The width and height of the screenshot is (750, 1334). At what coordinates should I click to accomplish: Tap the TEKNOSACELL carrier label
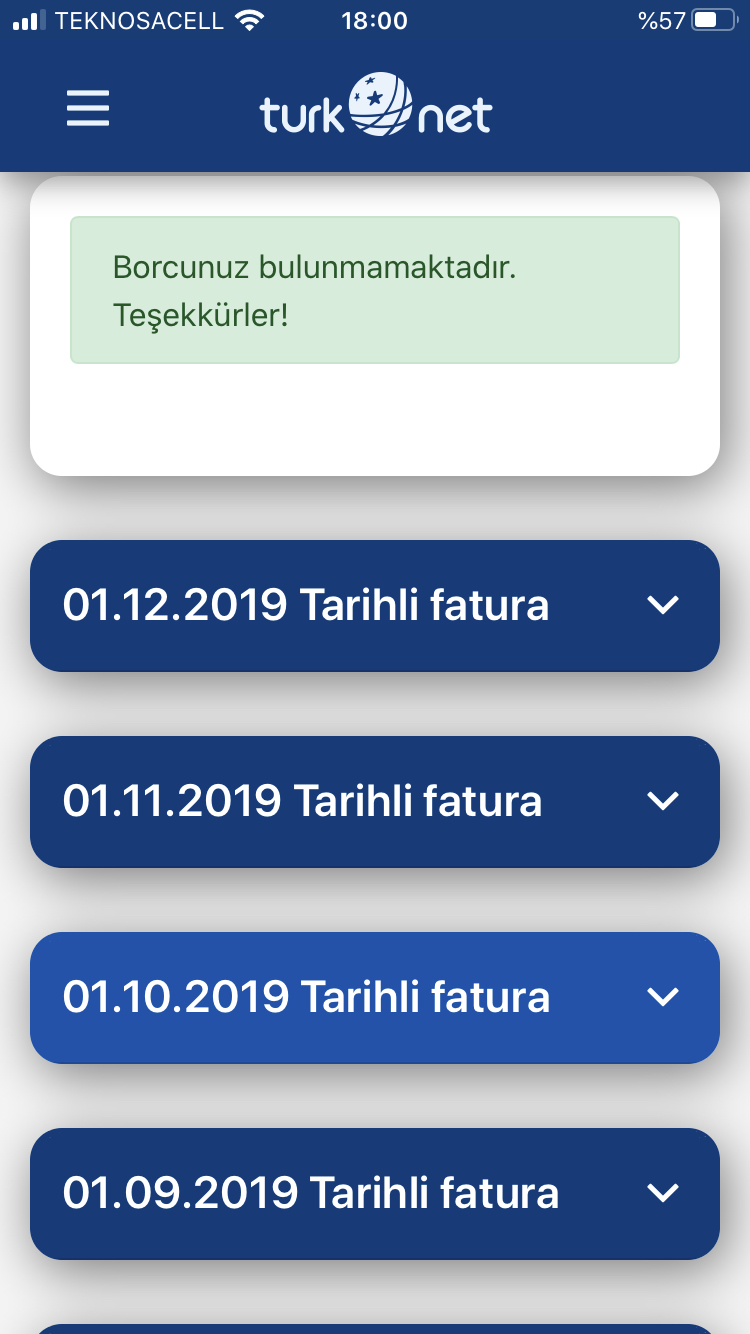(x=140, y=20)
